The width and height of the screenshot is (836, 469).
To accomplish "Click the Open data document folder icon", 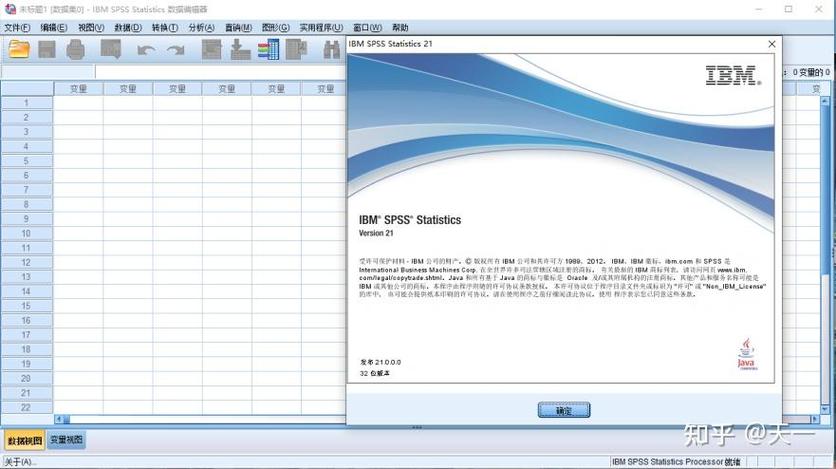I will pyautogui.click(x=19, y=49).
